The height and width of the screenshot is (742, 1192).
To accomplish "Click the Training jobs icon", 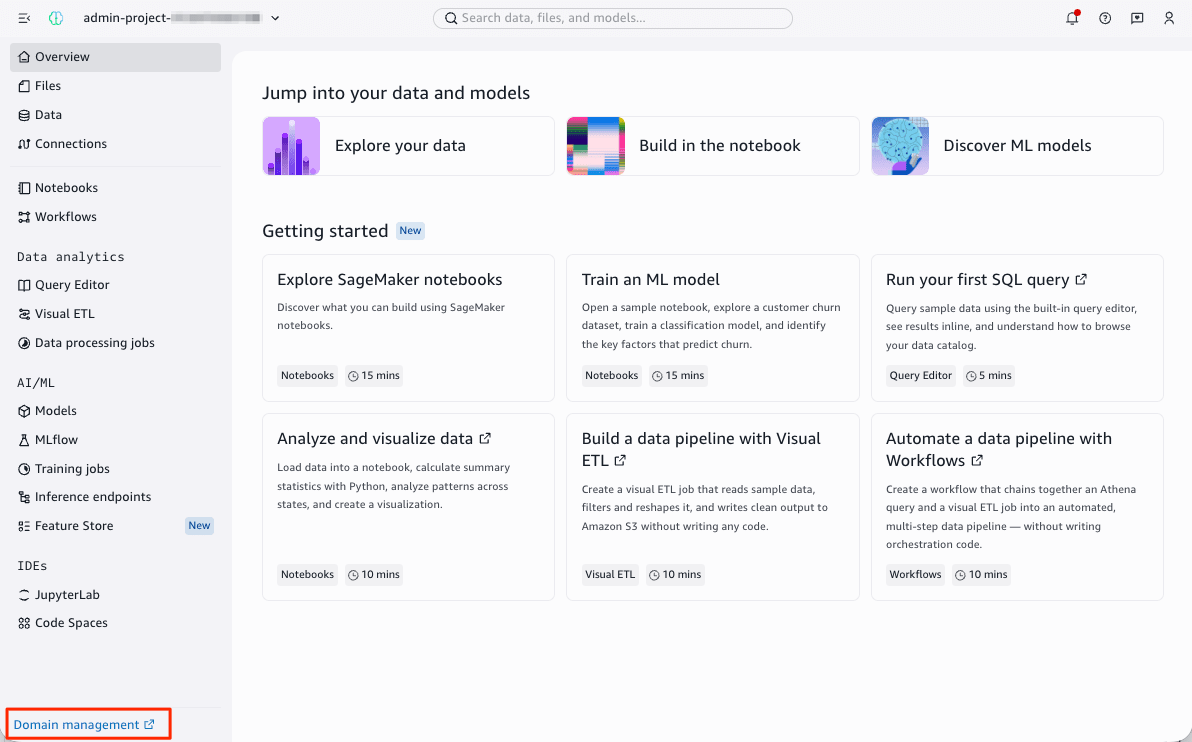I will [24, 469].
